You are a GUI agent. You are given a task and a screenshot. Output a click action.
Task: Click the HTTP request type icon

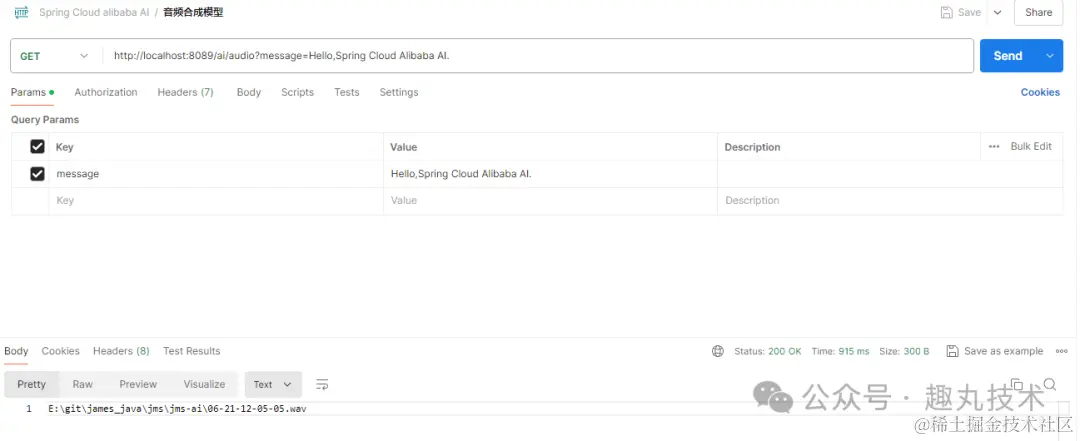[x=21, y=12]
